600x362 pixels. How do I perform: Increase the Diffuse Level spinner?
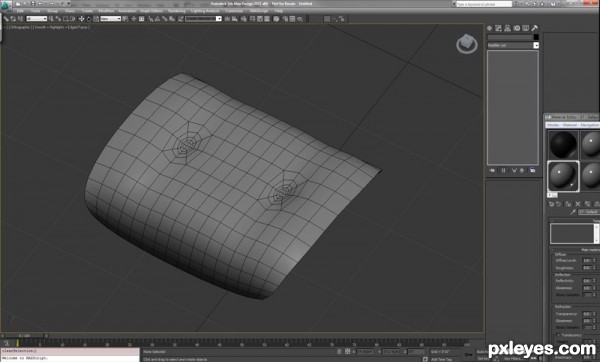594,259
